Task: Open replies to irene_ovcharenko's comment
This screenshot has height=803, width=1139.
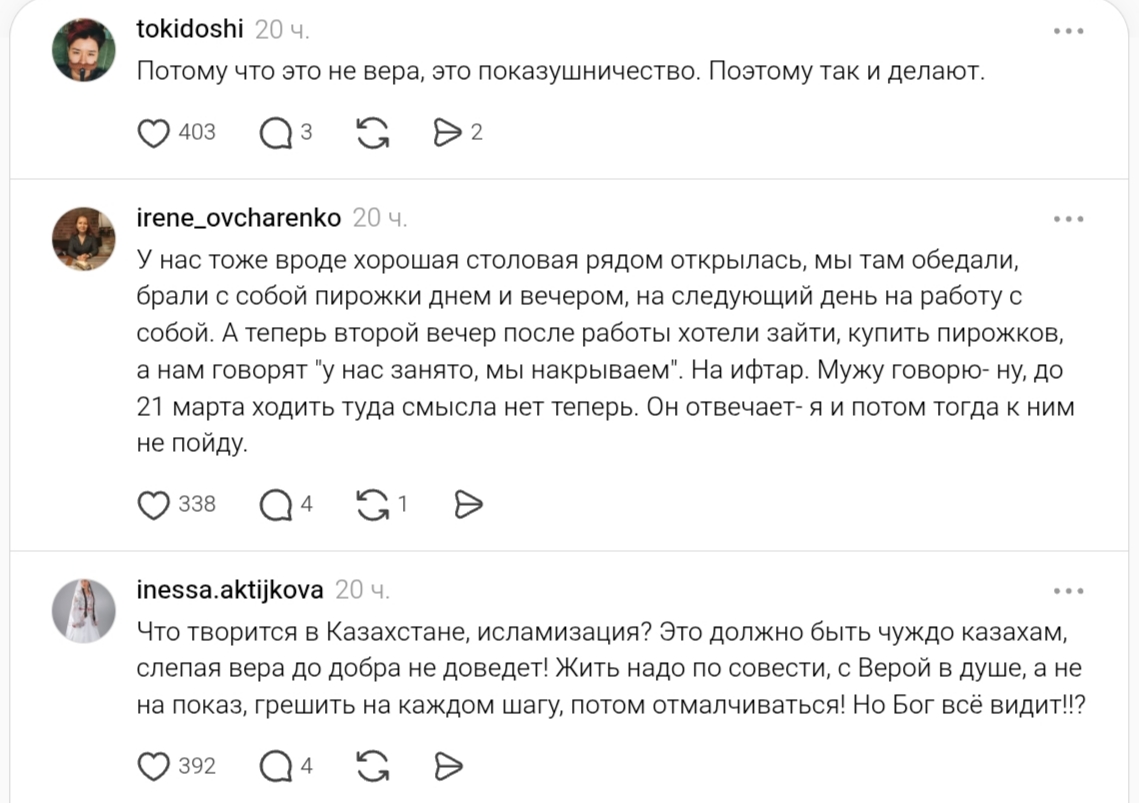Action: pos(275,505)
